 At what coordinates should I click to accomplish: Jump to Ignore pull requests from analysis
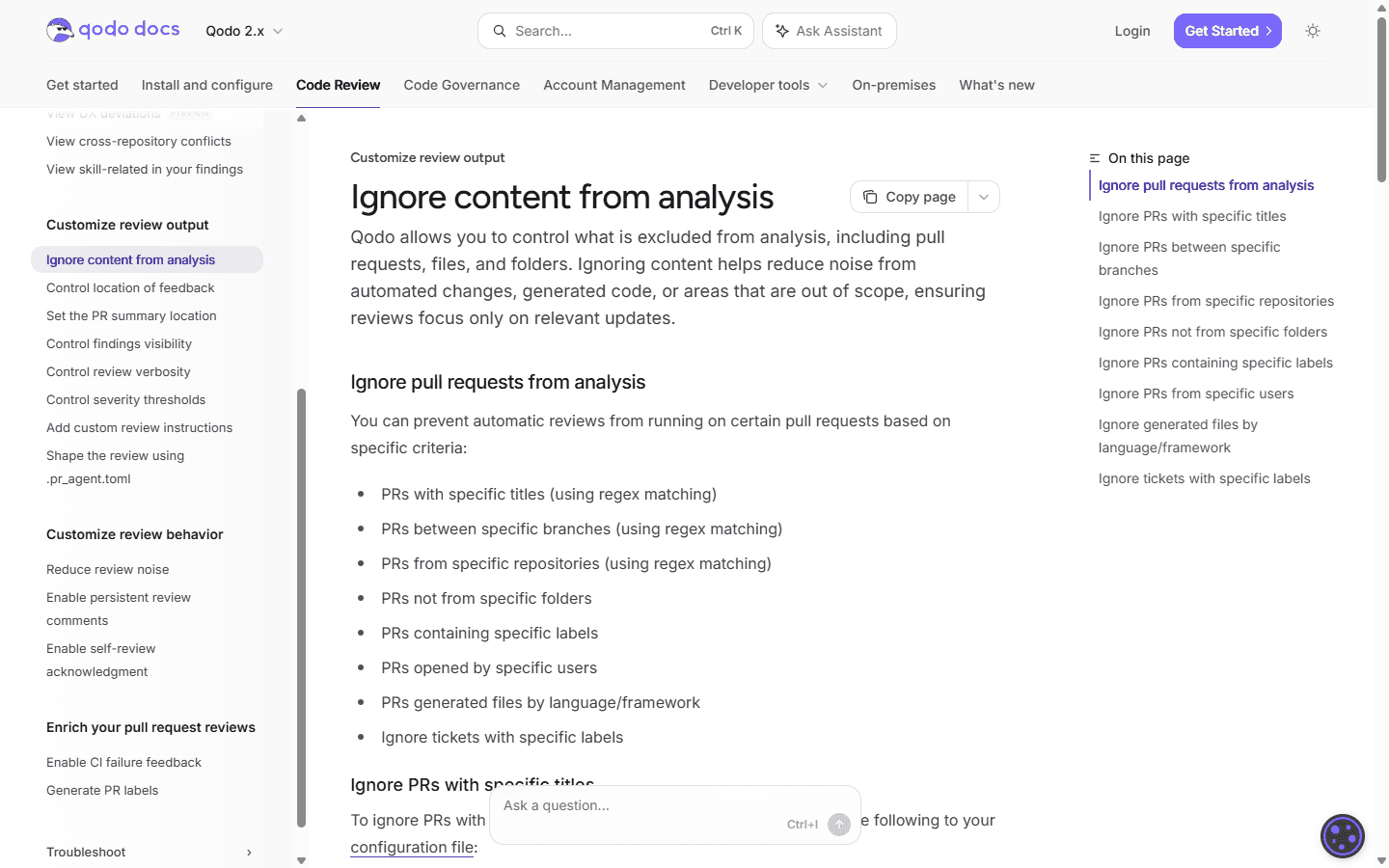[1206, 185]
